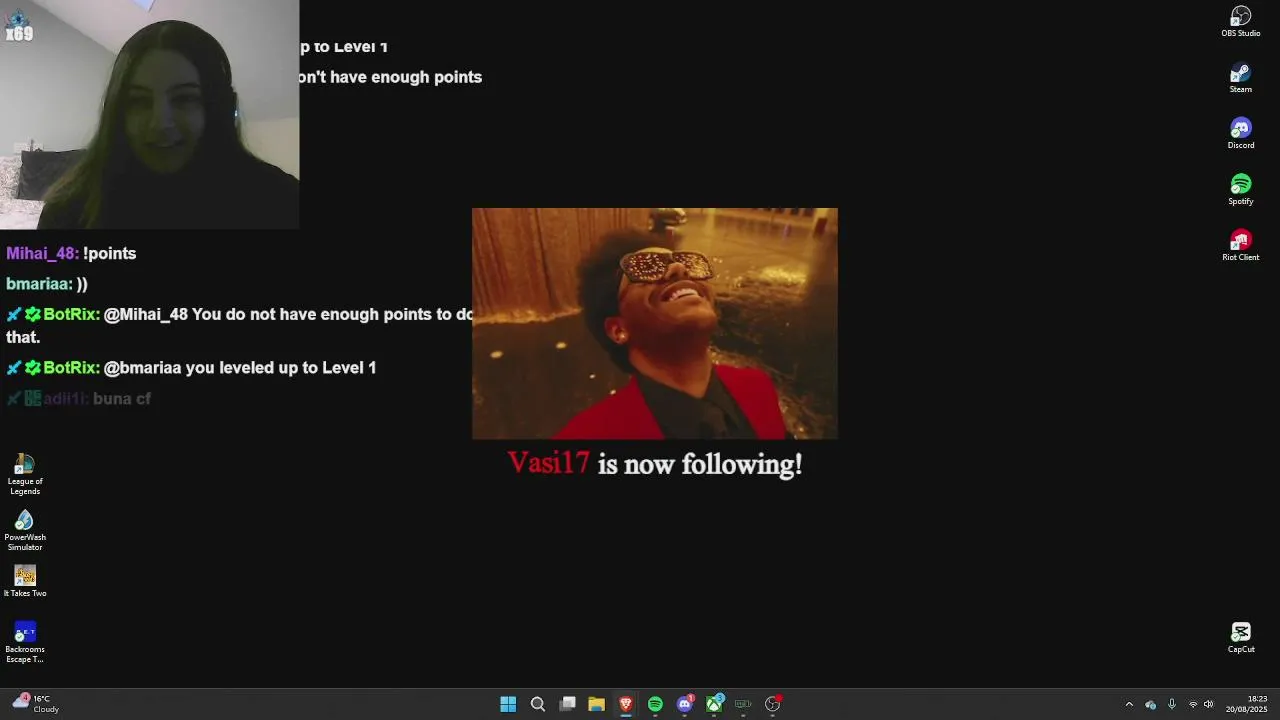The image size is (1280, 720).
Task: Open the weather widget showing 16°C Cloudy
Action: tap(36, 704)
